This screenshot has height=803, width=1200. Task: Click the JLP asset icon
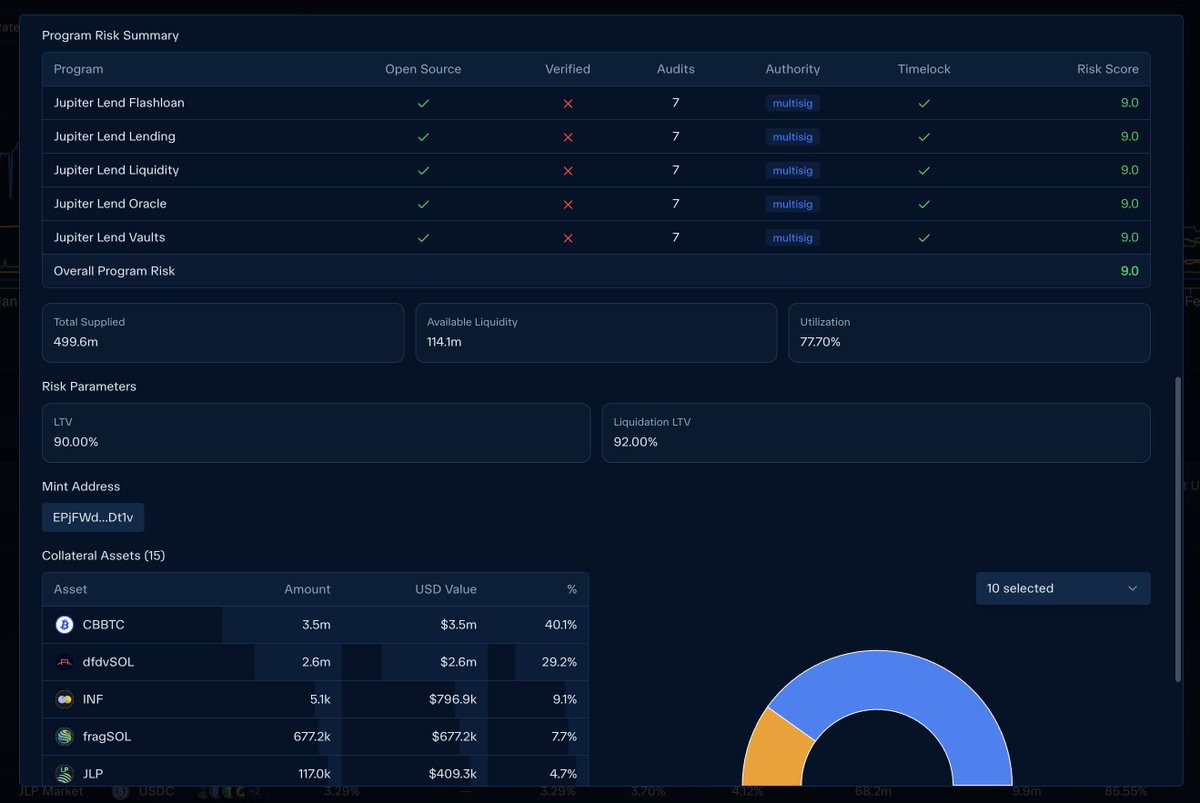click(x=64, y=774)
